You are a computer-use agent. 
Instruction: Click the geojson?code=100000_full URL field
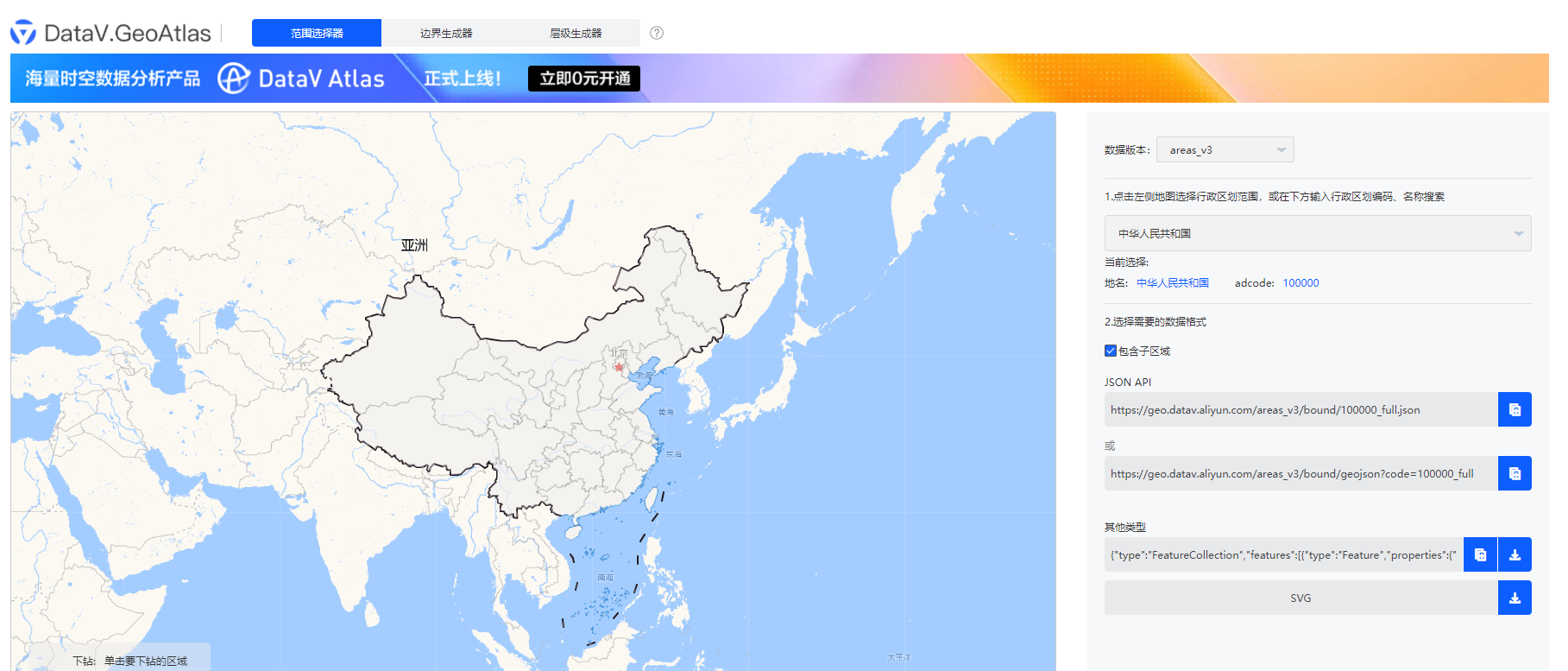pos(1300,473)
